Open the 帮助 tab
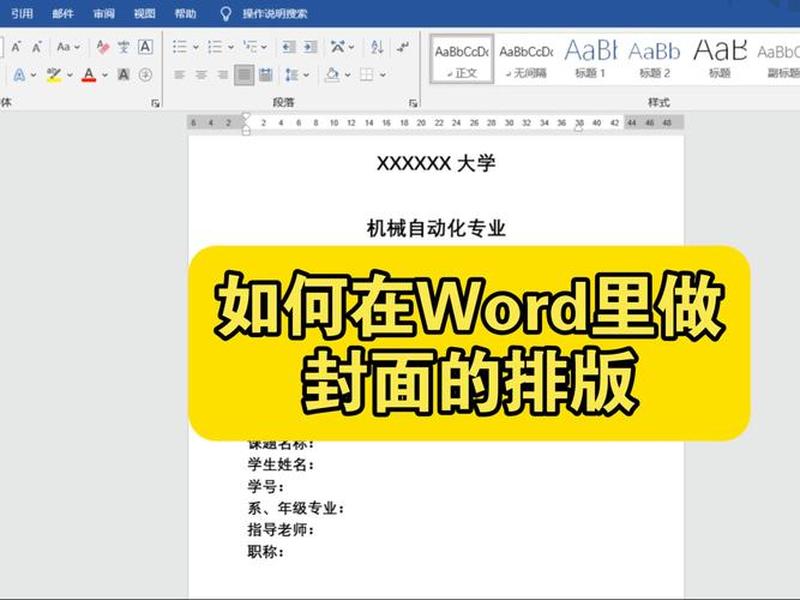800x600 pixels. pos(185,13)
